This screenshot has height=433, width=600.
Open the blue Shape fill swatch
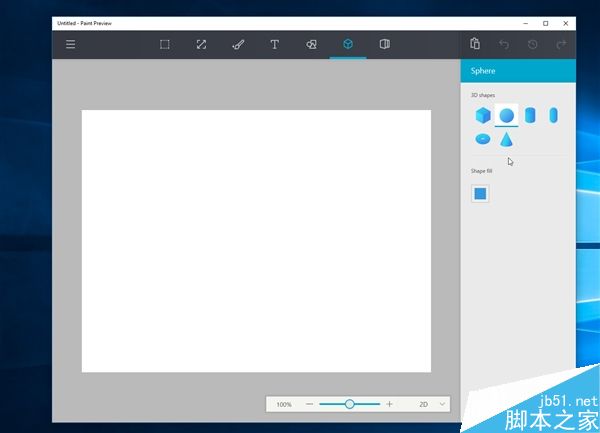point(480,194)
